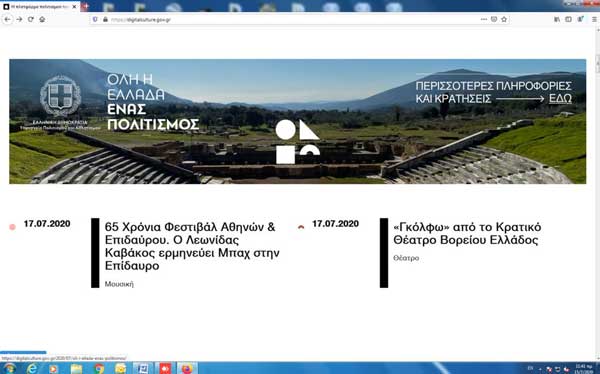
Task: Click the Pocket save icon
Action: 494,19
